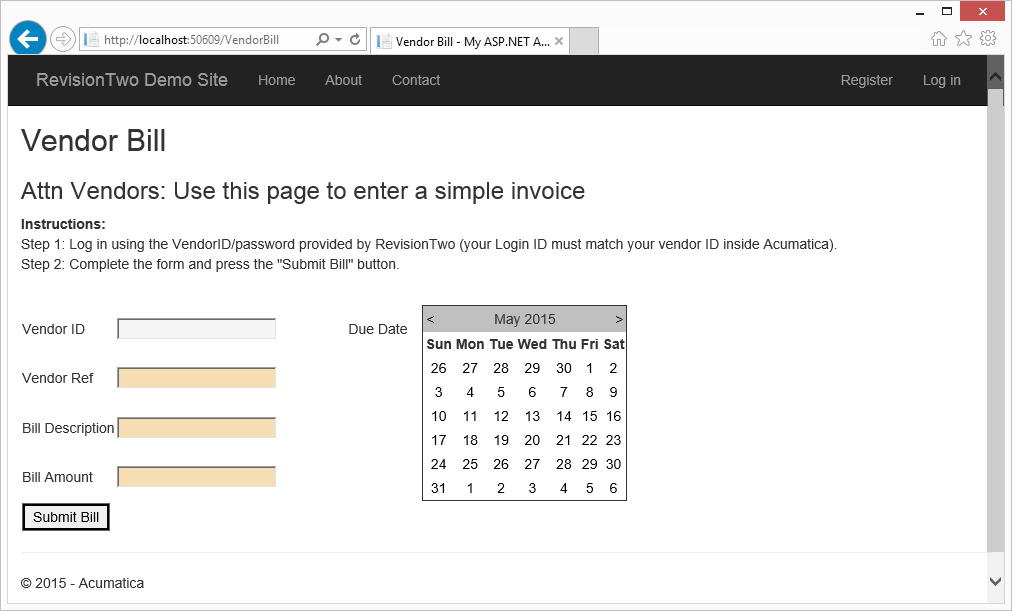This screenshot has height=611, width=1012.
Task: Select May 16 in the calendar
Action: click(613, 416)
